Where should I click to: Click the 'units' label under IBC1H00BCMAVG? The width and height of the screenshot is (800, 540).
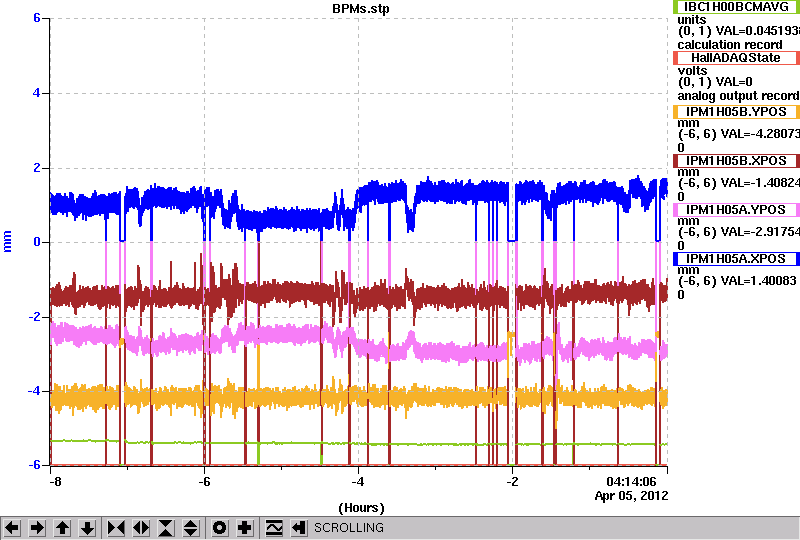(692, 20)
